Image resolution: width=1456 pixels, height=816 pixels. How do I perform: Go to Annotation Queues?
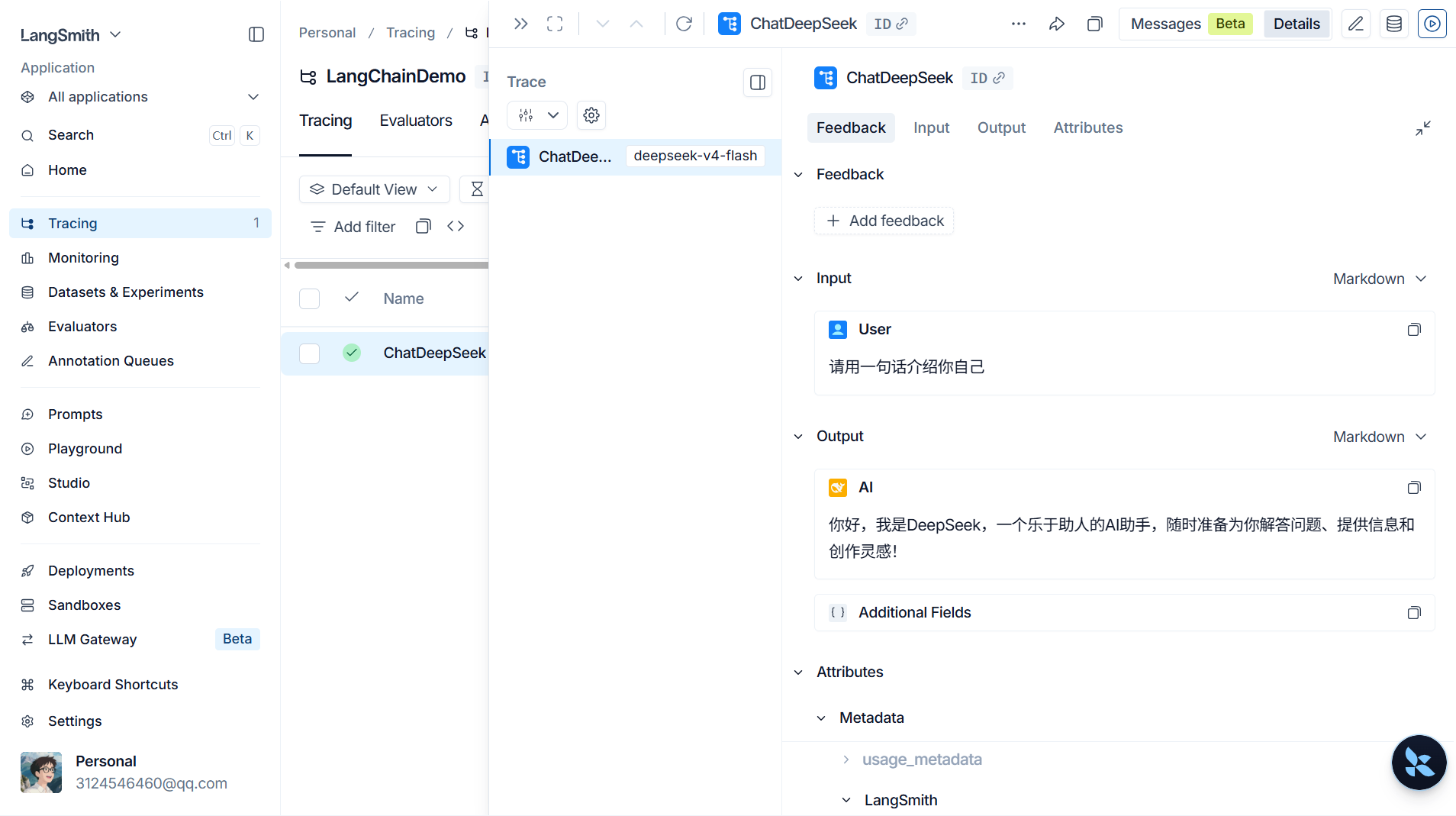tap(140, 361)
